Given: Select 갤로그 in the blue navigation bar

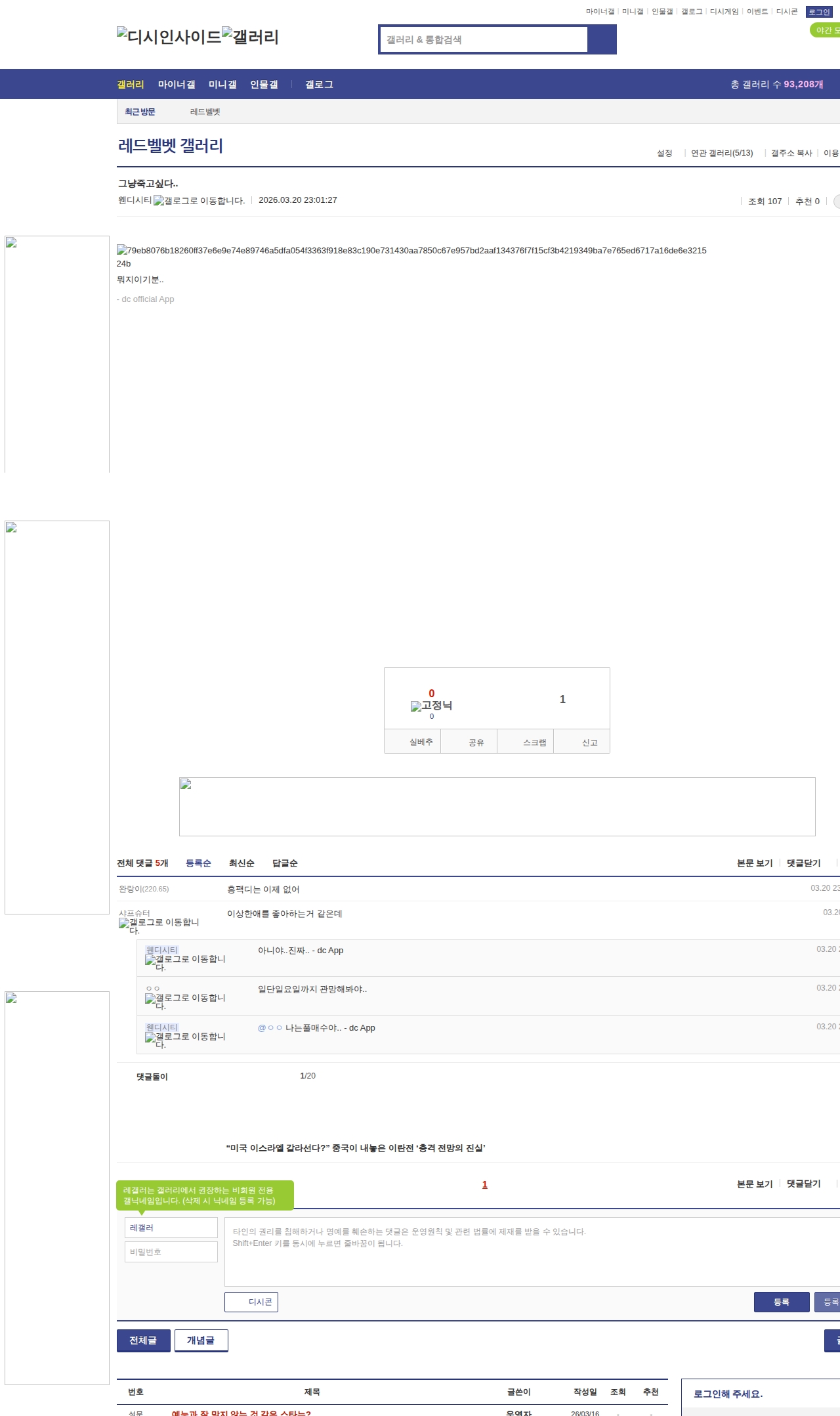Looking at the screenshot, I should pos(319,85).
